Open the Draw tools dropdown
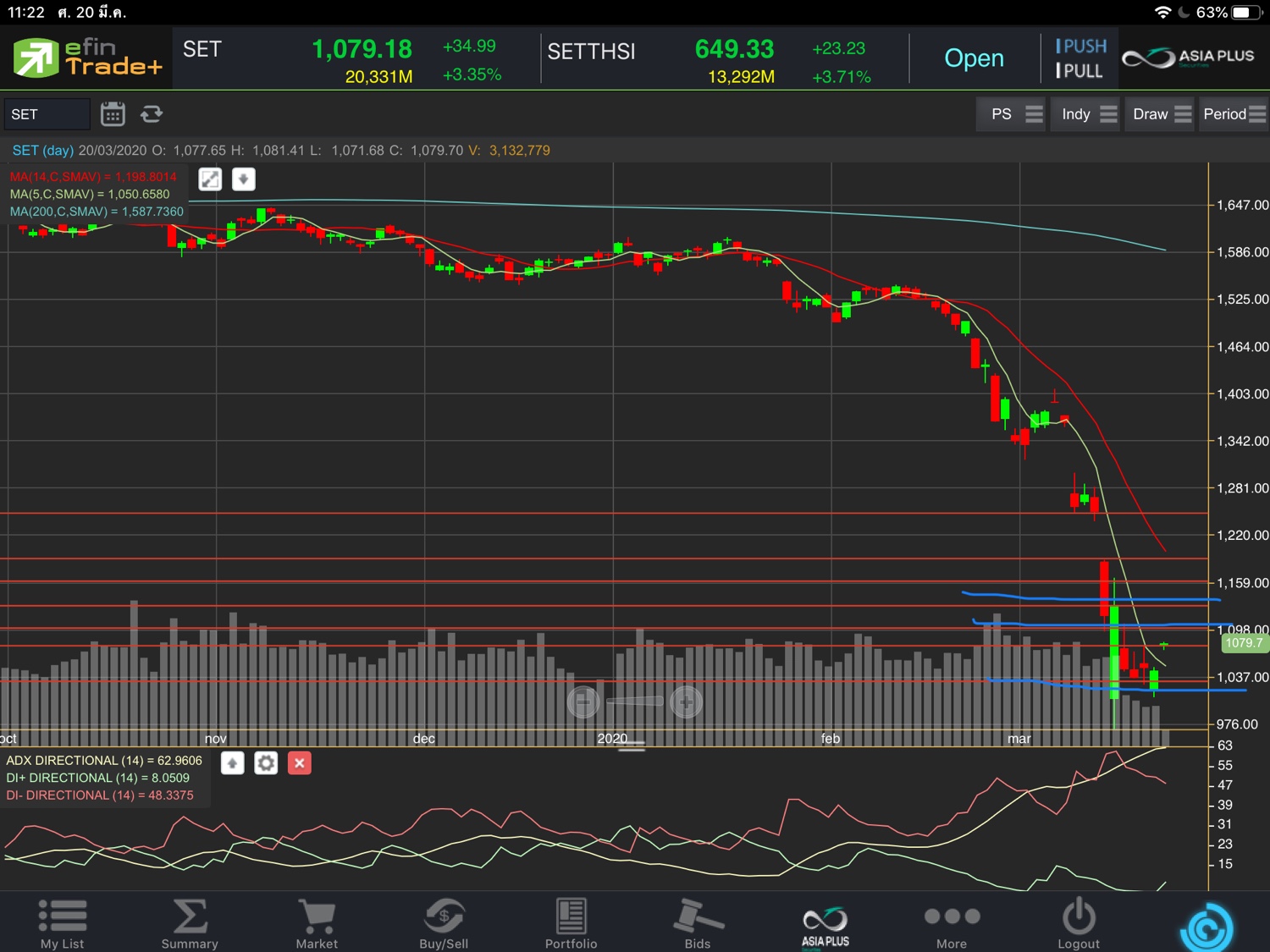The height and width of the screenshot is (952, 1270). pyautogui.click(x=1161, y=114)
